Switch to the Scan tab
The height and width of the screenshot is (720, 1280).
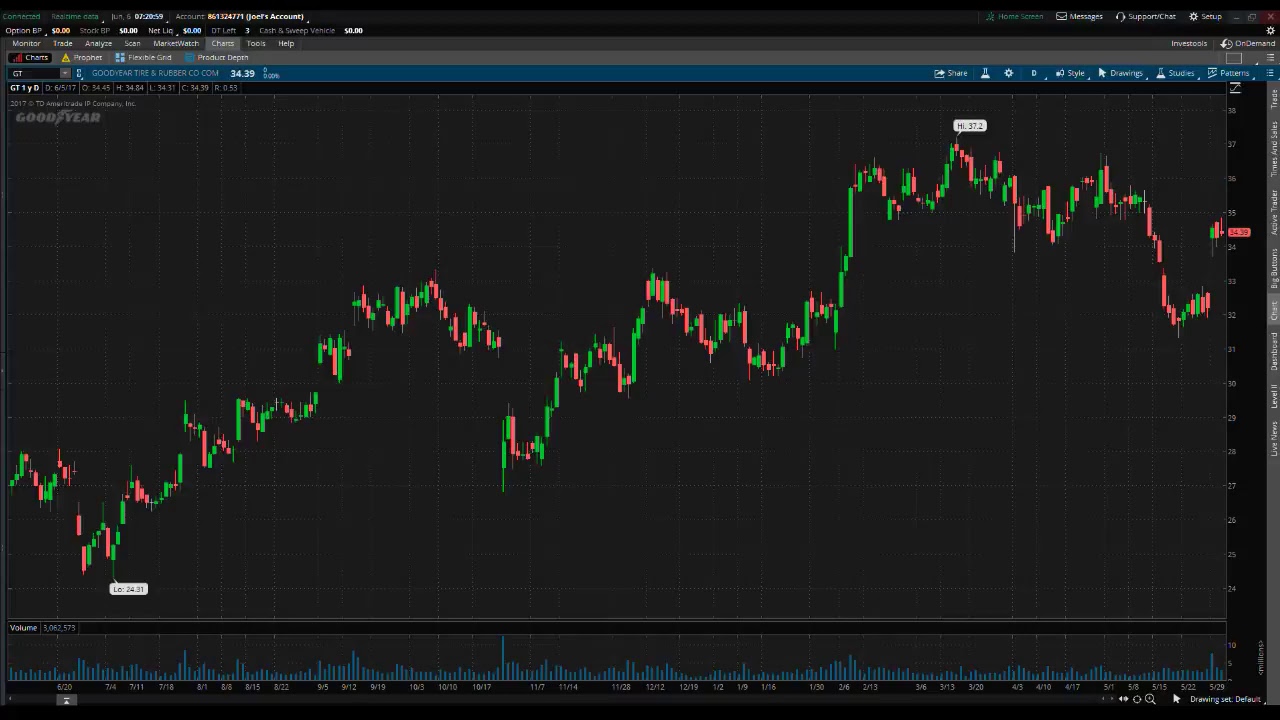132,43
